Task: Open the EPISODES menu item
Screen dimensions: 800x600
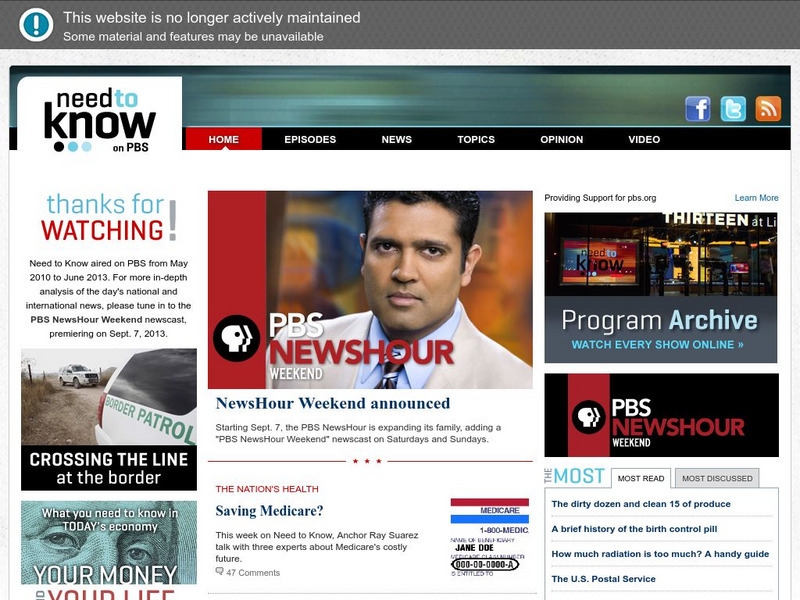Action: 310,139
